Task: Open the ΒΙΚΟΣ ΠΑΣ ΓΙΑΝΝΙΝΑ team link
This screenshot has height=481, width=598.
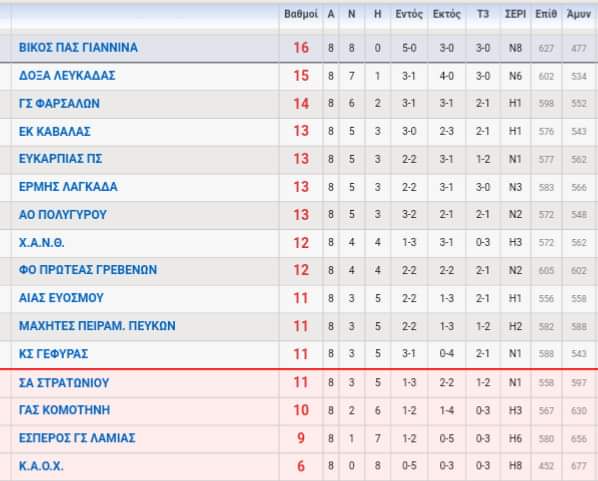Action: [x=78, y=48]
